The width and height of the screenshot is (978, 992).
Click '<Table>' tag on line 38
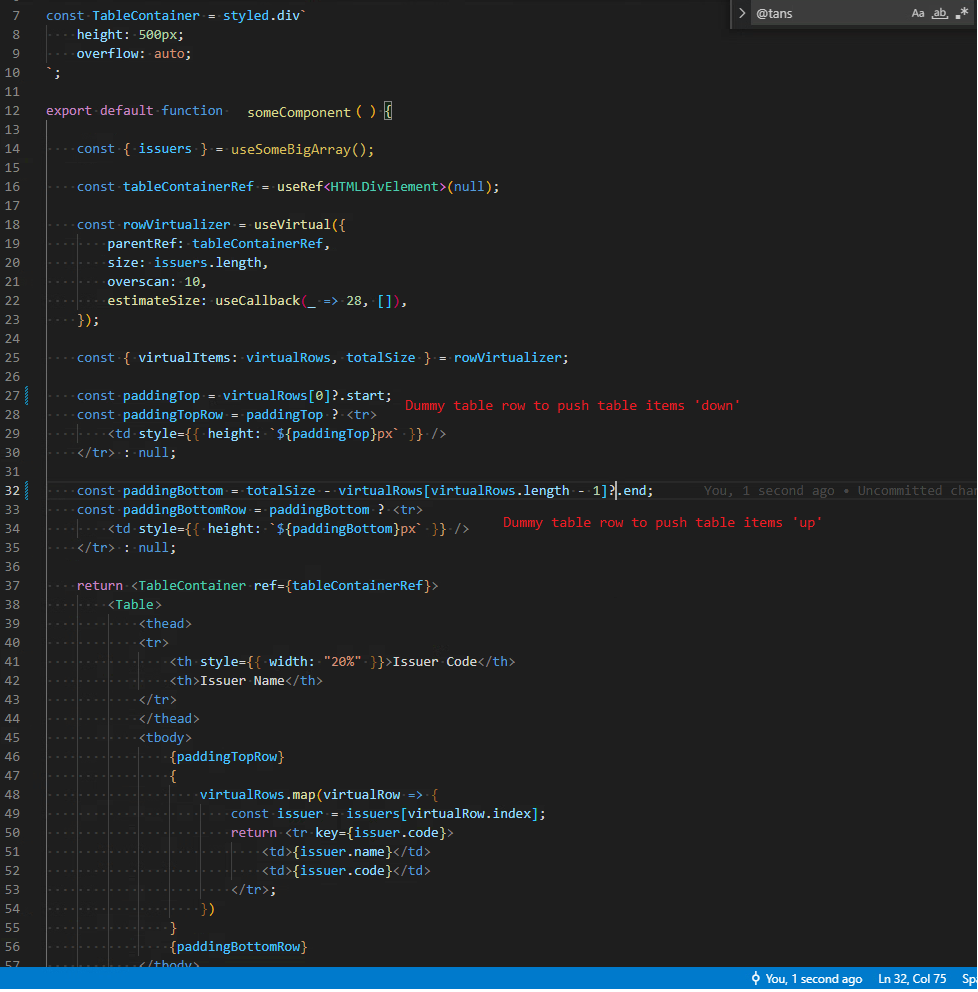tap(134, 604)
